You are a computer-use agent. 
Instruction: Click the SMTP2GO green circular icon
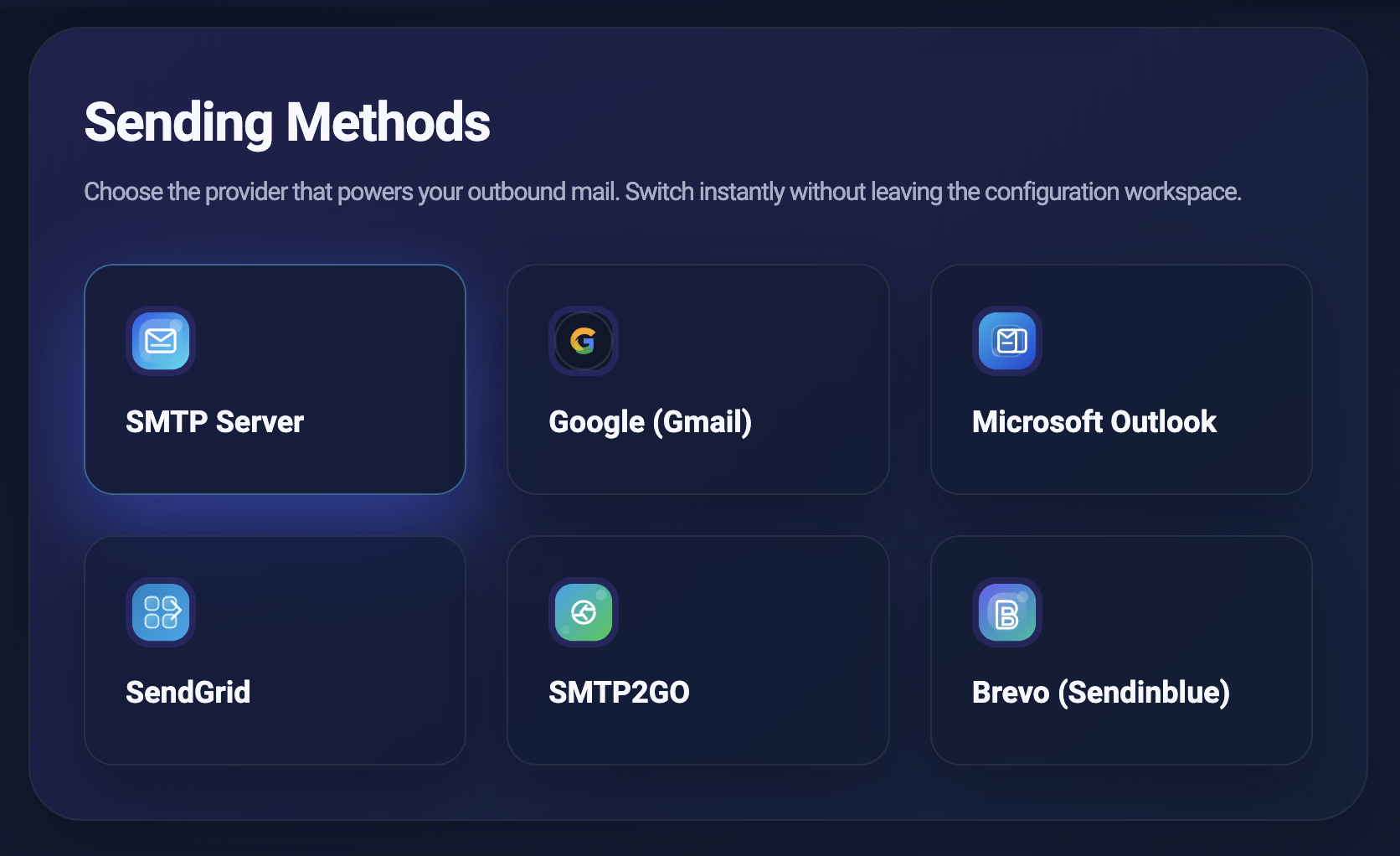tap(584, 612)
